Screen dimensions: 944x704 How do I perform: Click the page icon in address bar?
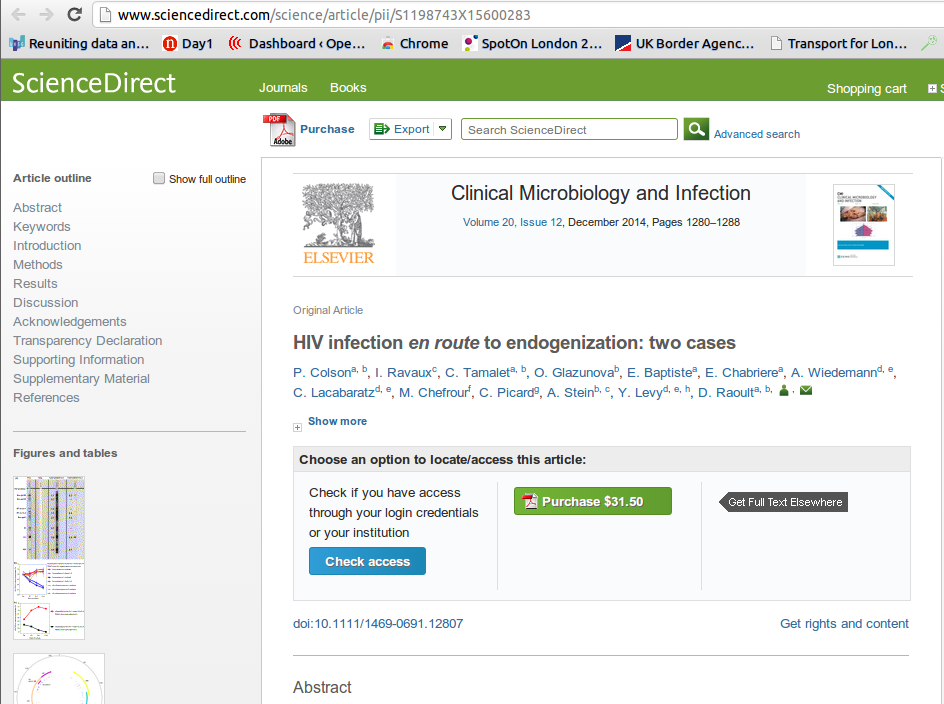[x=105, y=14]
